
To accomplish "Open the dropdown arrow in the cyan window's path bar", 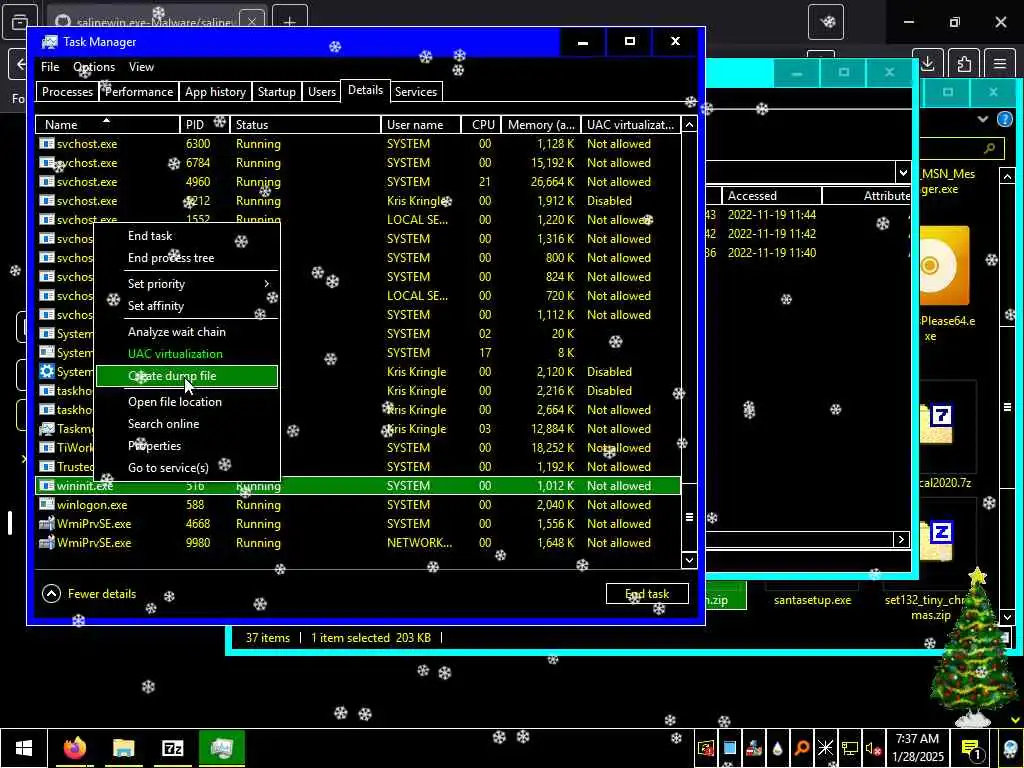I will pyautogui.click(x=903, y=173).
